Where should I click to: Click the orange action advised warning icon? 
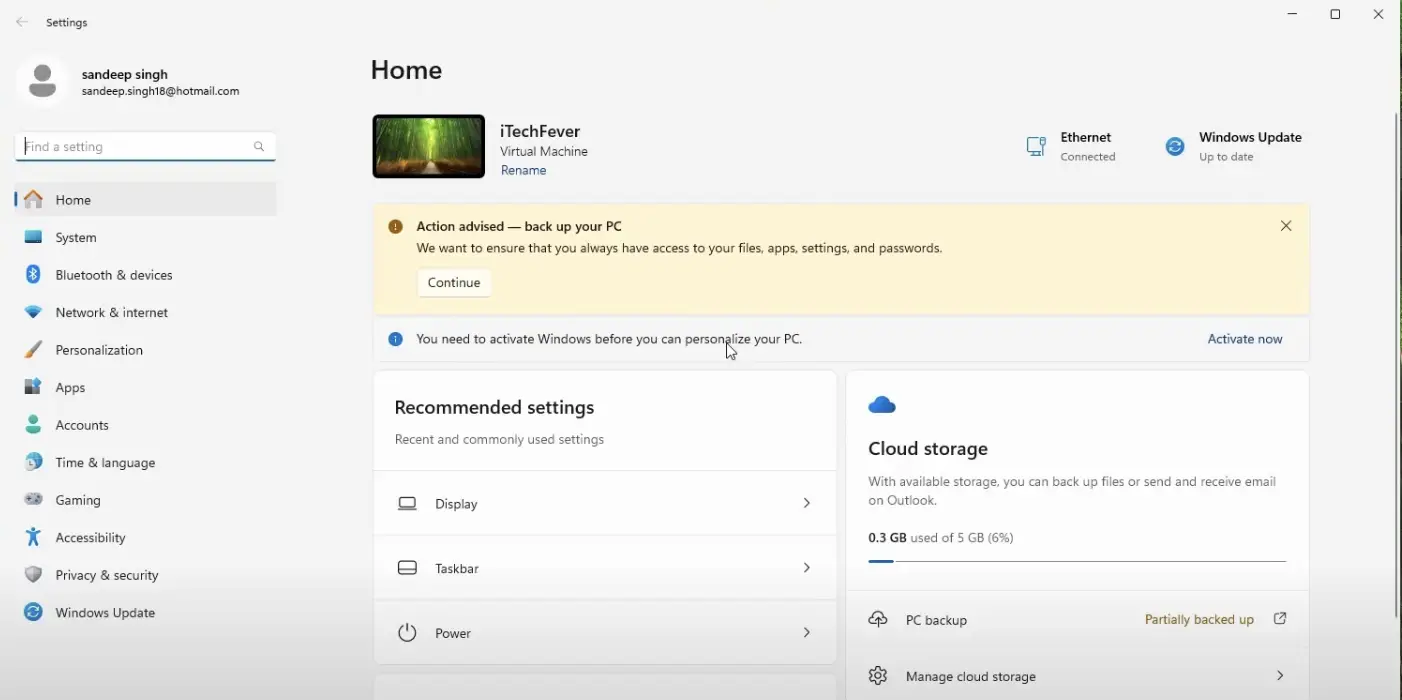[x=395, y=226]
